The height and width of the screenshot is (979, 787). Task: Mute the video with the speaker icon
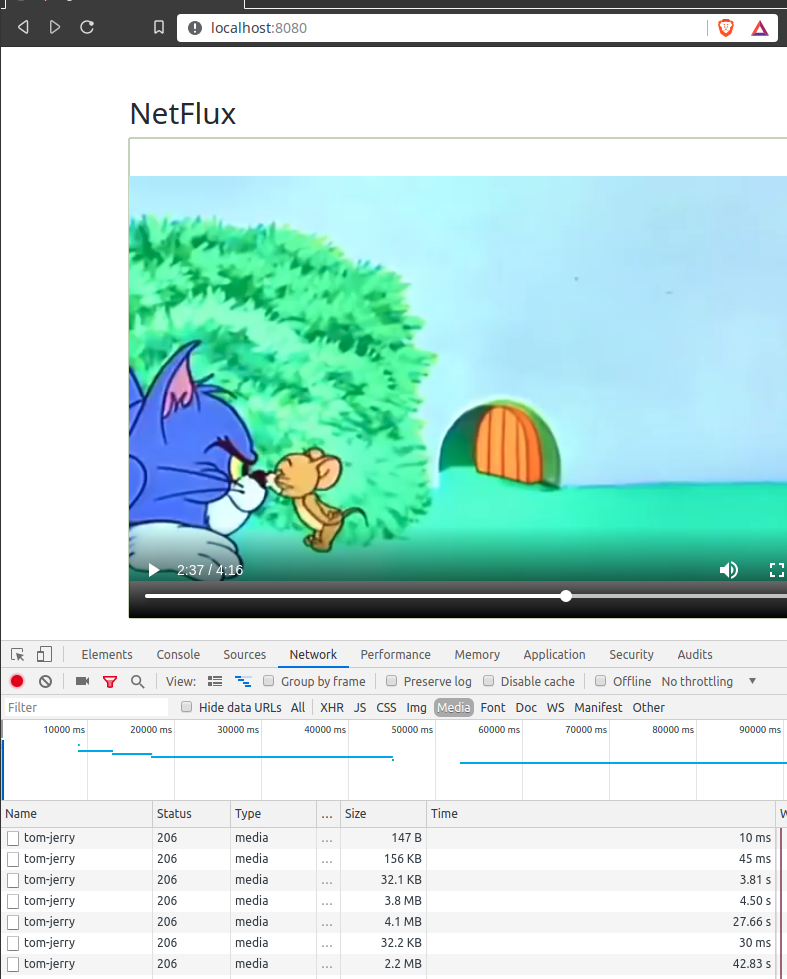pyautogui.click(x=729, y=570)
